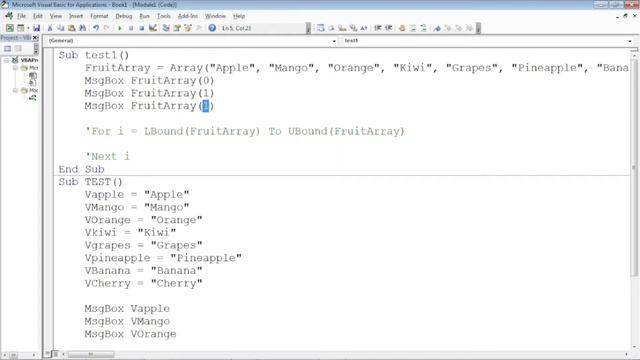This screenshot has height=360, width=640.
Task: Open the Help menu
Action: click(x=239, y=16)
